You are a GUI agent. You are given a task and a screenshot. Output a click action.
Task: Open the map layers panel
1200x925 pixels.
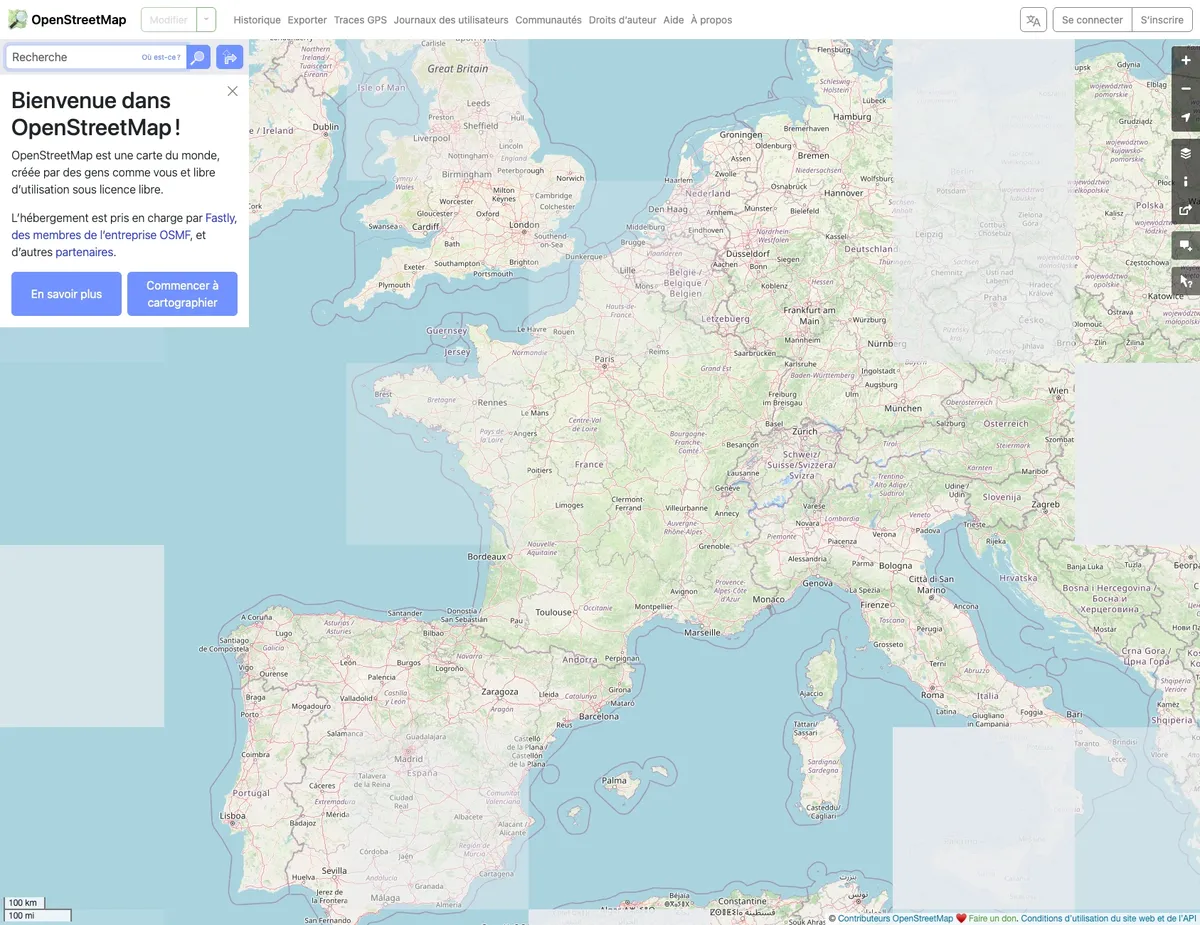1186,153
